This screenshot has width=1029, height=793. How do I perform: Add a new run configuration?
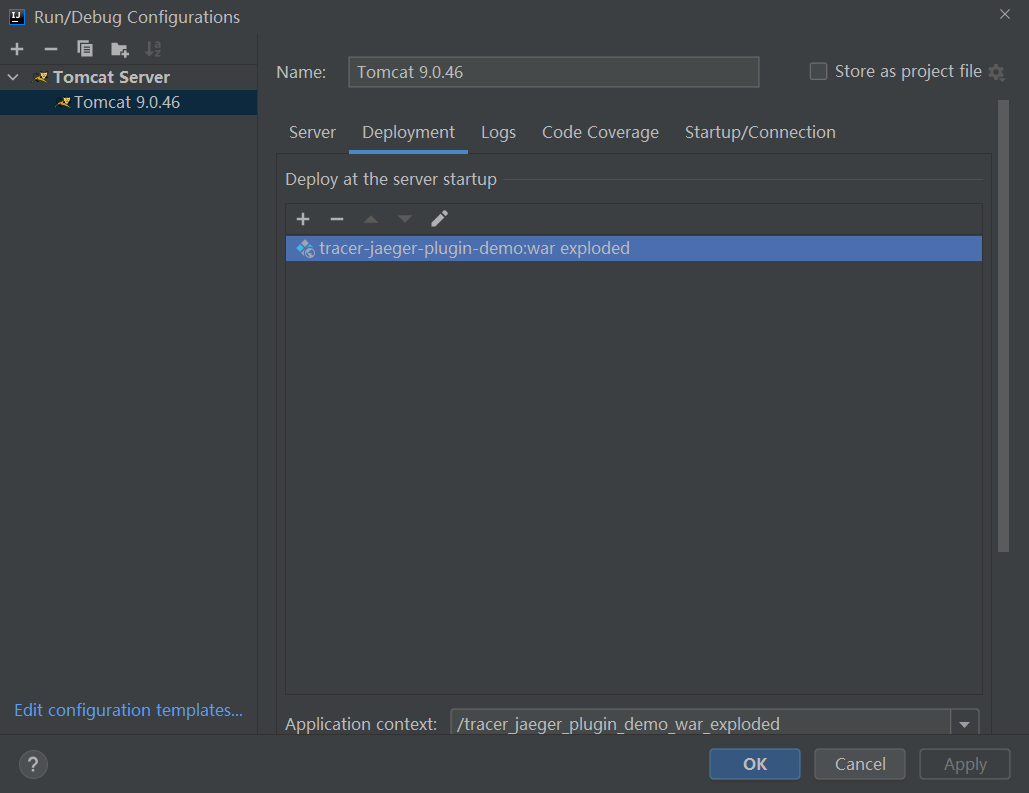[x=17, y=49]
